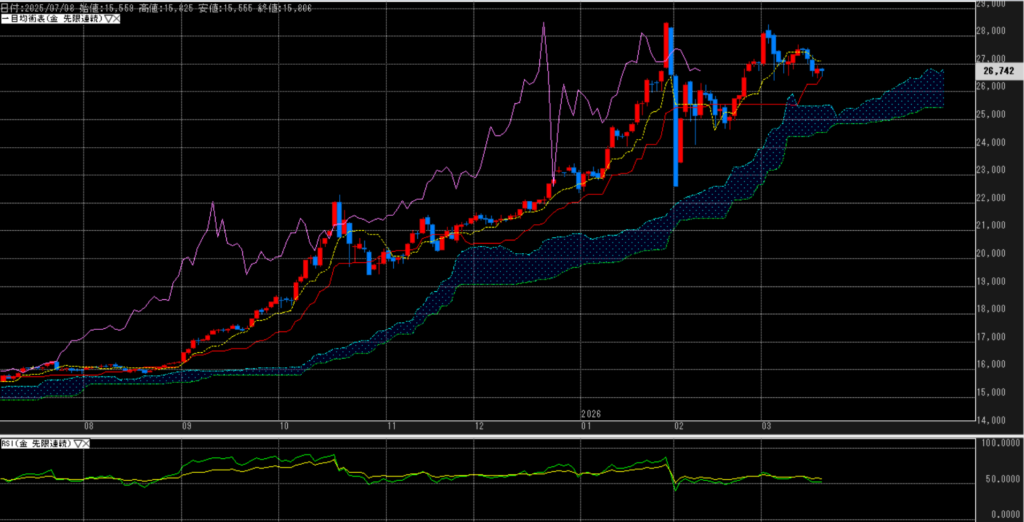
Task: Click the 50.0000 level on RSI axis
Action: 1001,479
